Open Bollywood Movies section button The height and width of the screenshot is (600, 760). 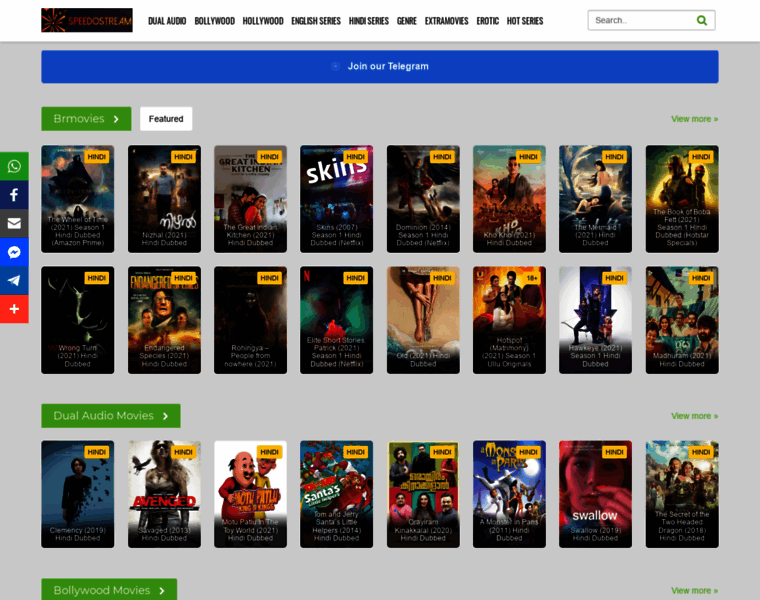(109, 590)
